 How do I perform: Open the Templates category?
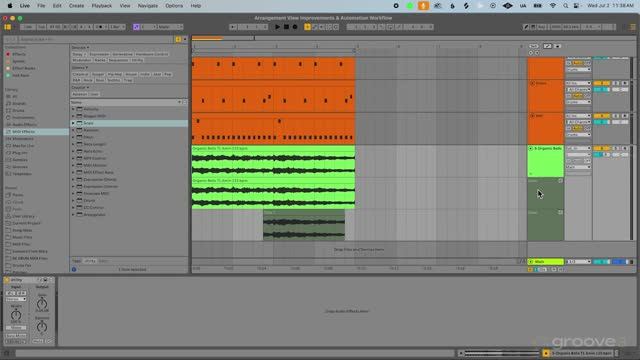click(22, 174)
